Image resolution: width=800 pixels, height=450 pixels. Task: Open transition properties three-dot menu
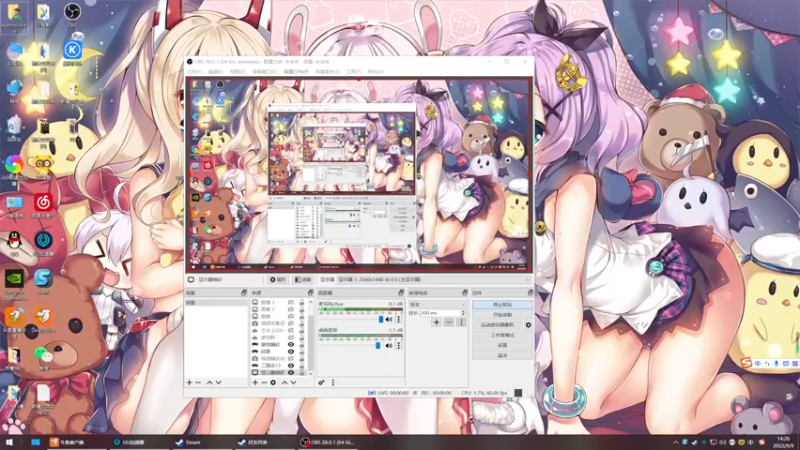(x=462, y=322)
